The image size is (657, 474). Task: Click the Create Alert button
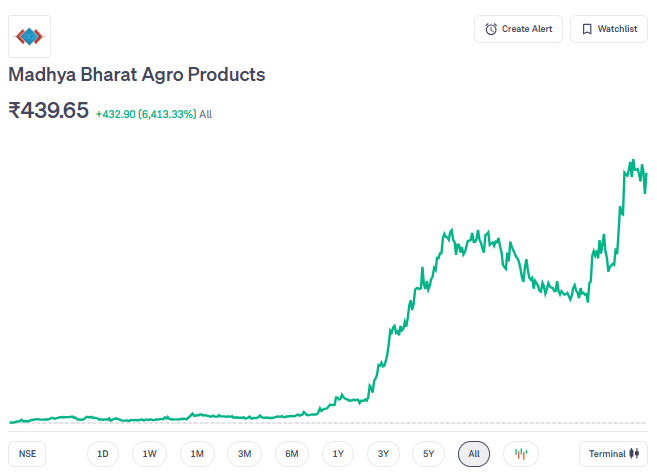519,29
